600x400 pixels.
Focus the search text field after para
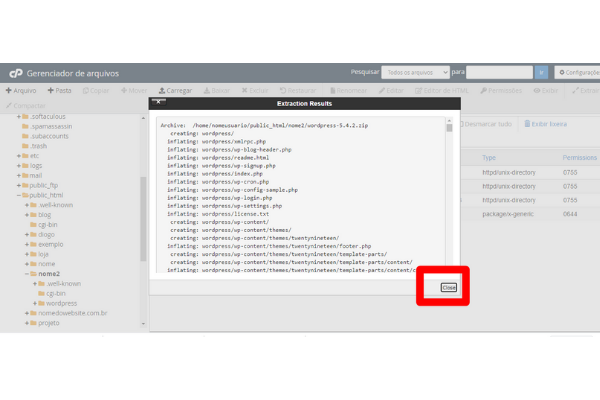pos(499,72)
